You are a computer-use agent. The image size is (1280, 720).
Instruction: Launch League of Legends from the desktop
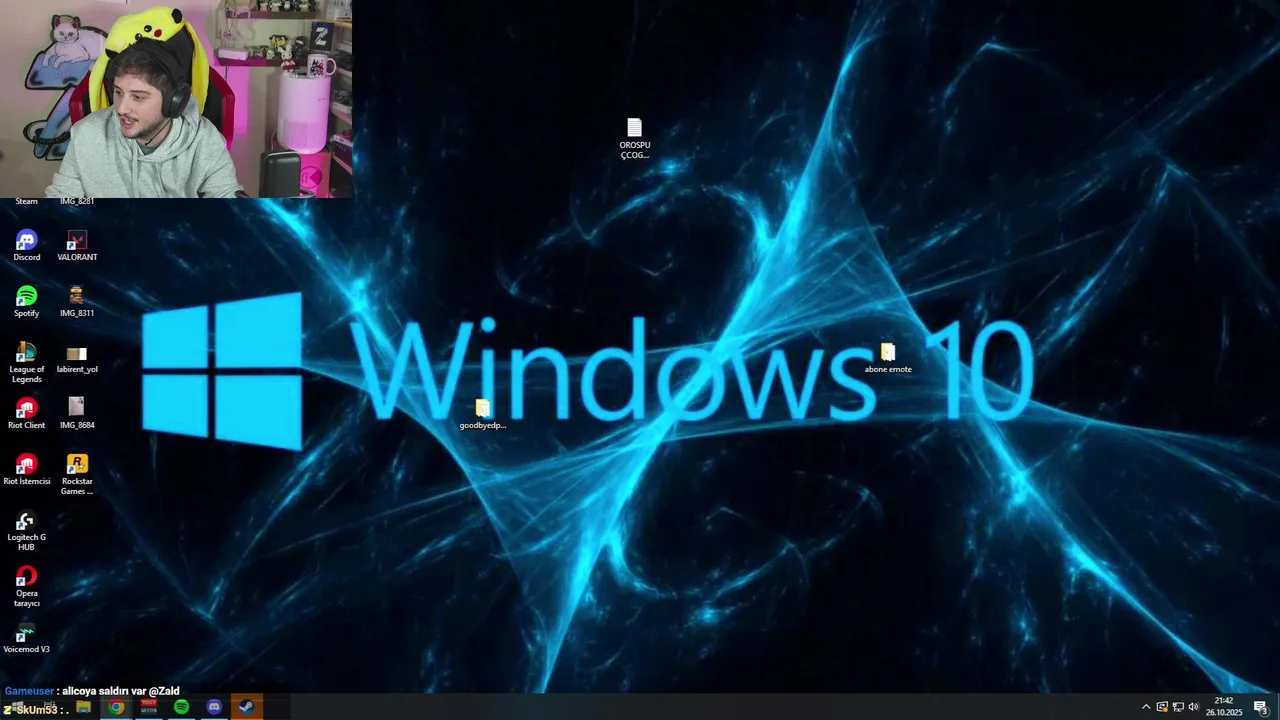26,362
